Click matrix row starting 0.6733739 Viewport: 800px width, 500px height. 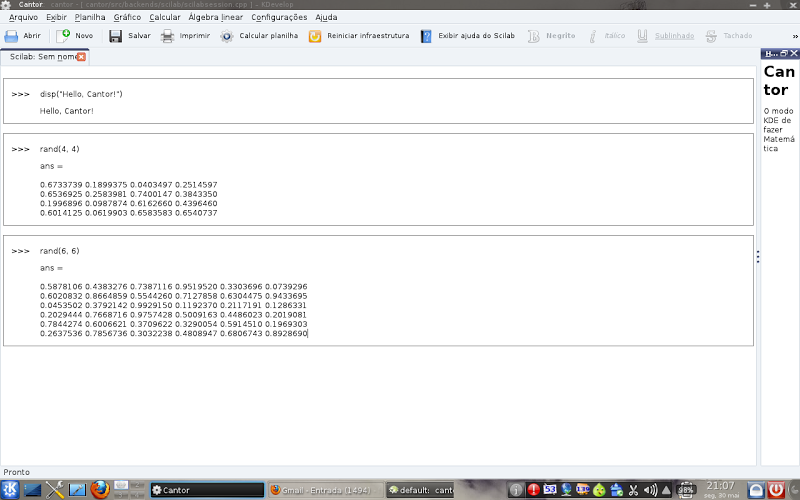(129, 185)
